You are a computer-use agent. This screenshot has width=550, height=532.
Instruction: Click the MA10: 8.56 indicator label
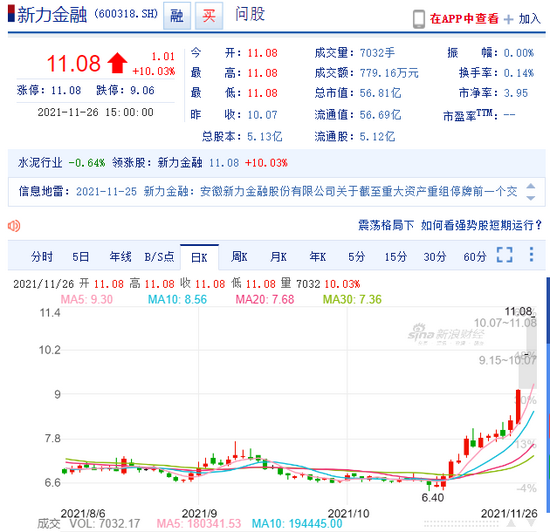[x=177, y=299]
